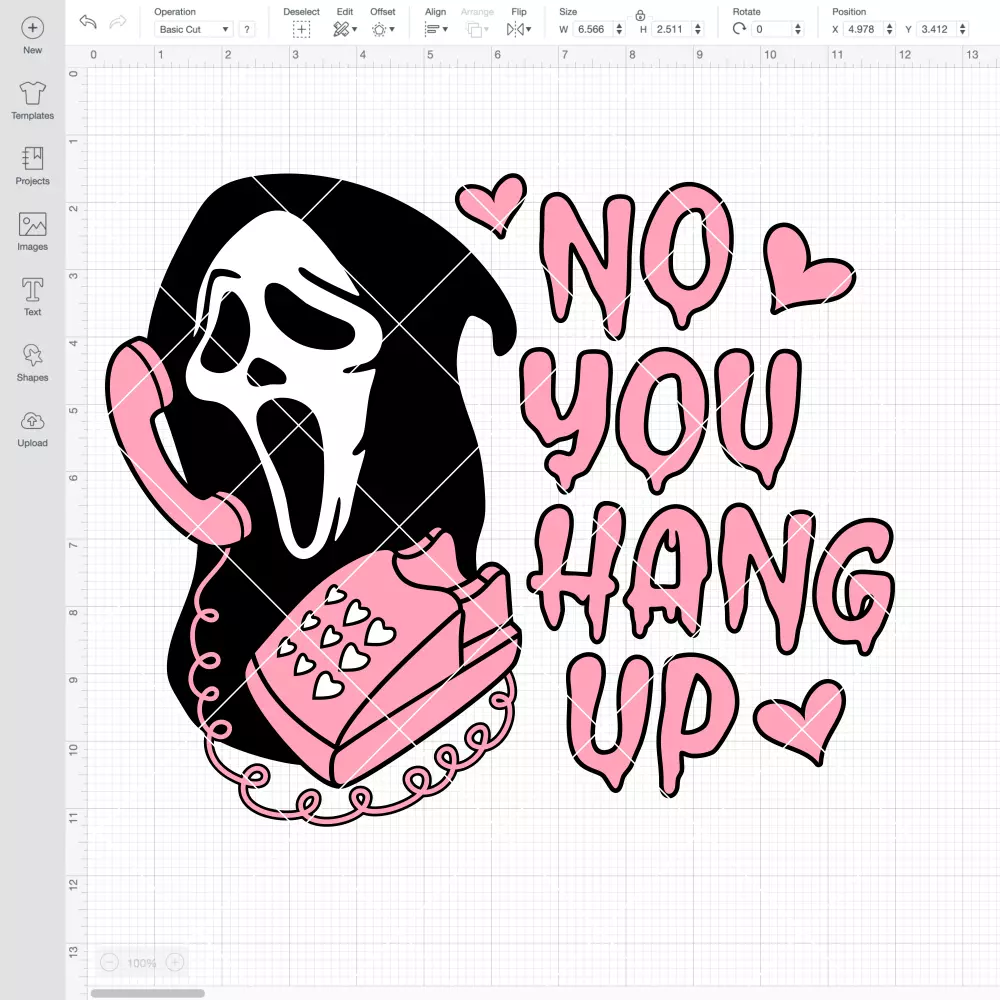
Task: Click the rotate icon
Action: pos(739,29)
